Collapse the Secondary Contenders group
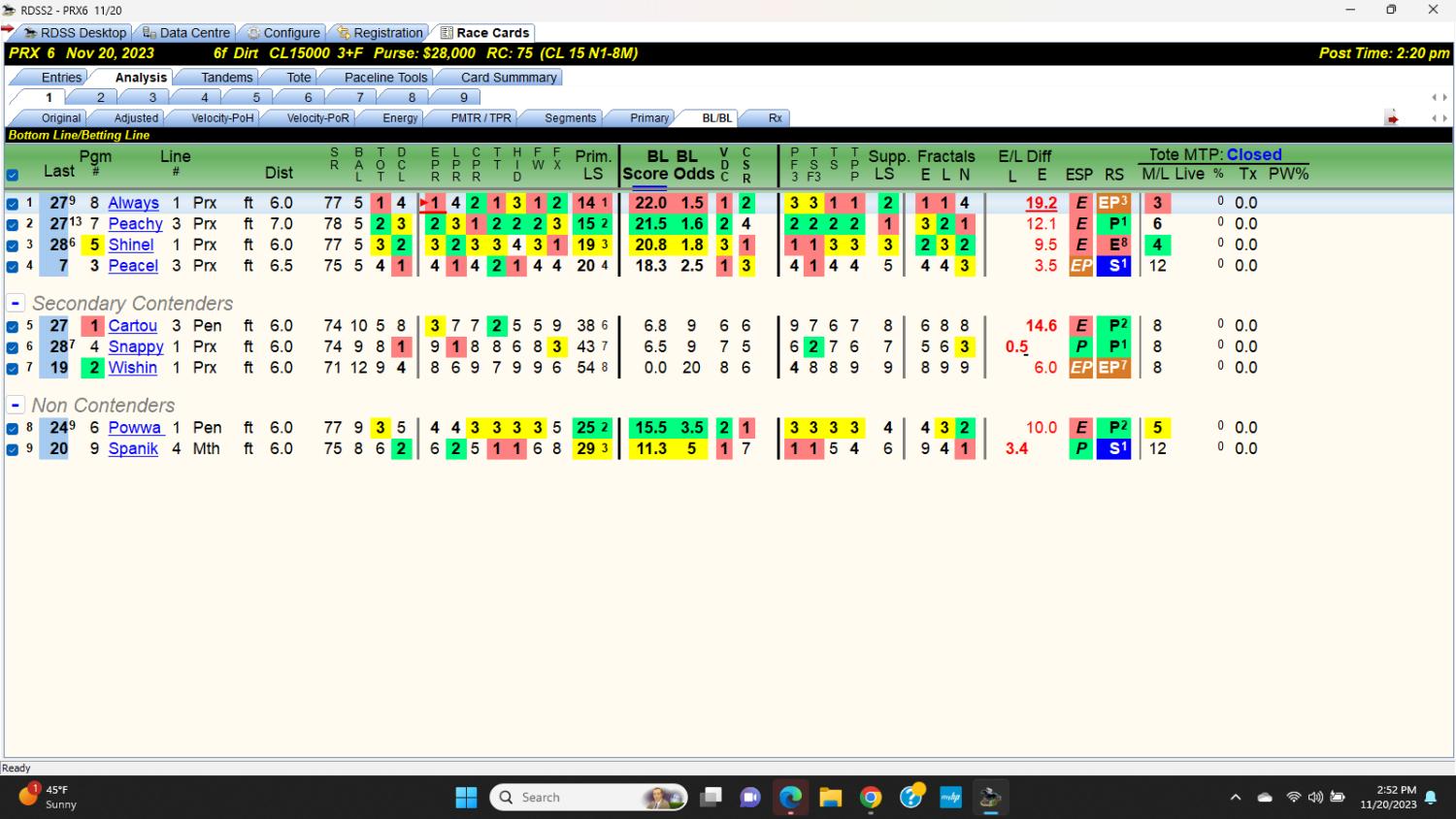 pos(16,304)
